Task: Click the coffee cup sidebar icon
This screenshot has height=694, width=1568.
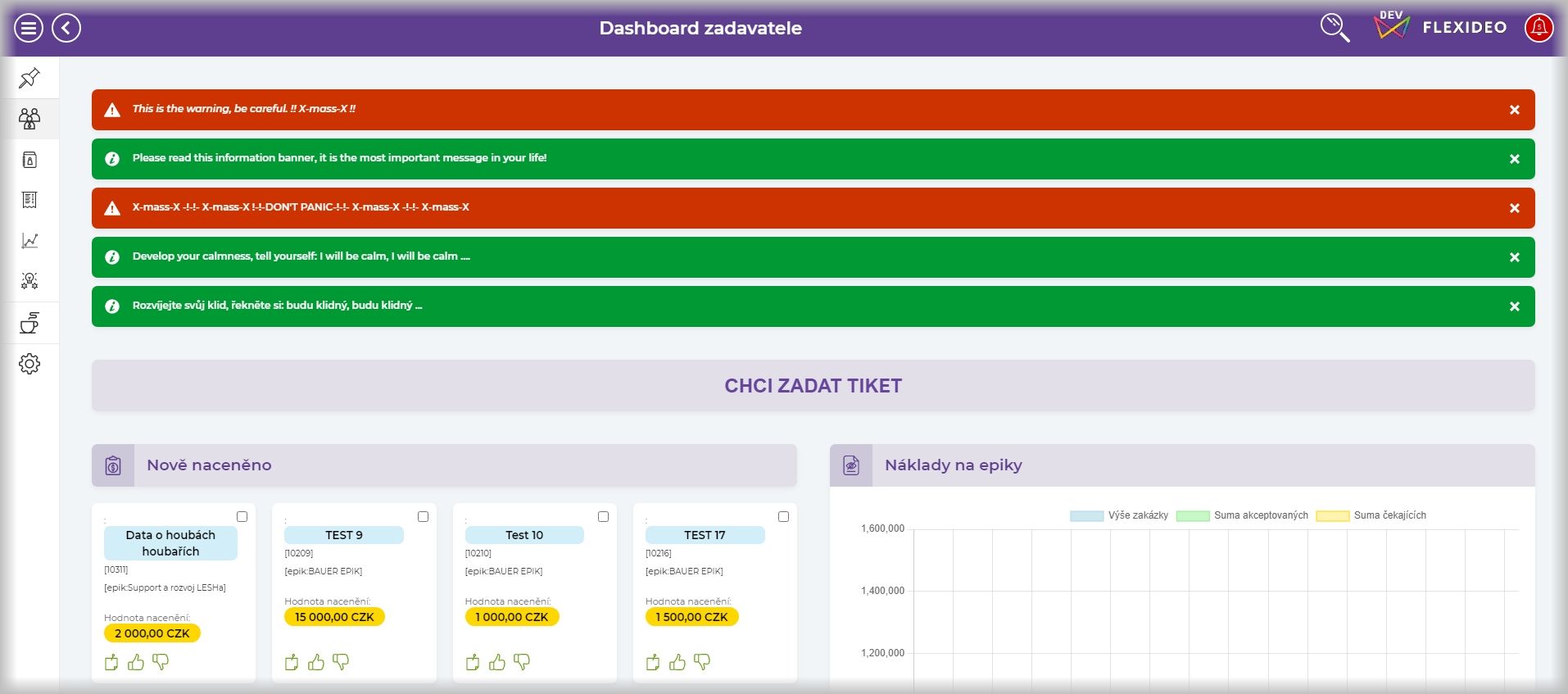Action: pos(29,323)
